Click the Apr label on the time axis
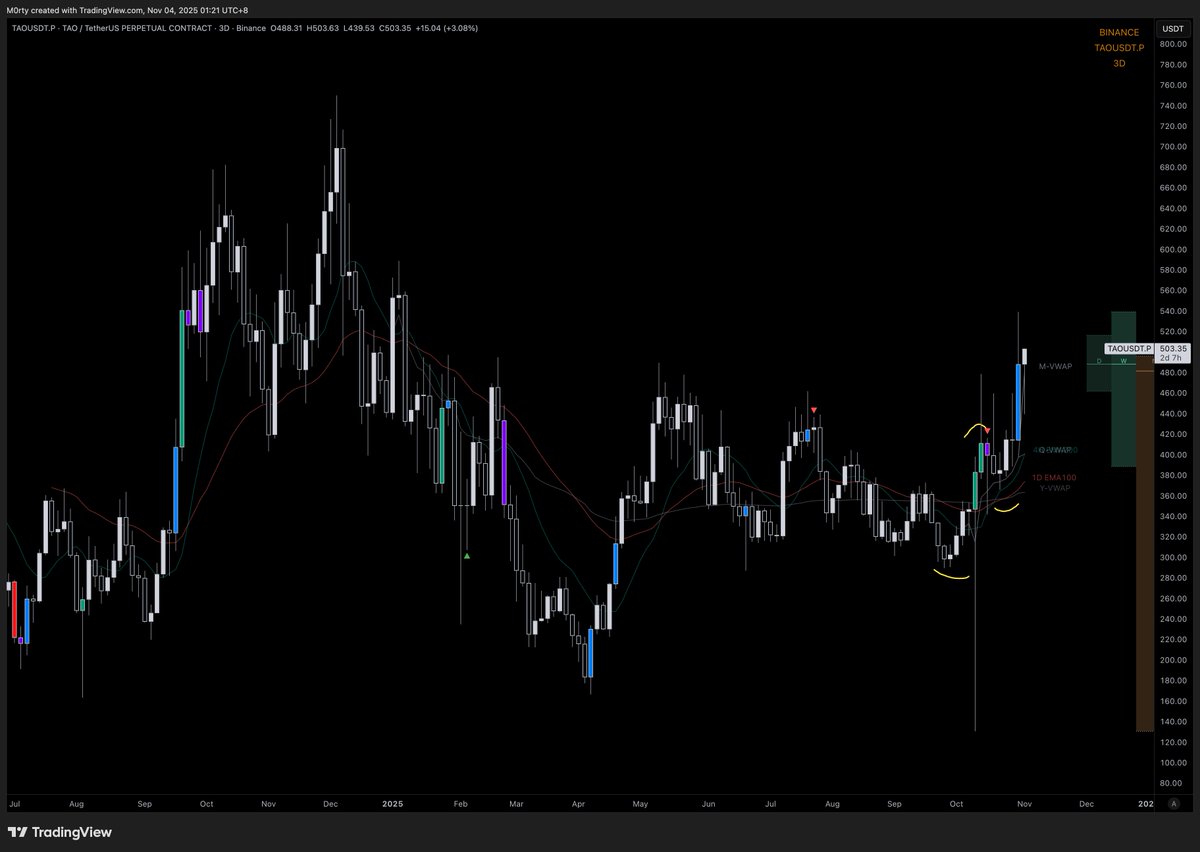 (579, 803)
